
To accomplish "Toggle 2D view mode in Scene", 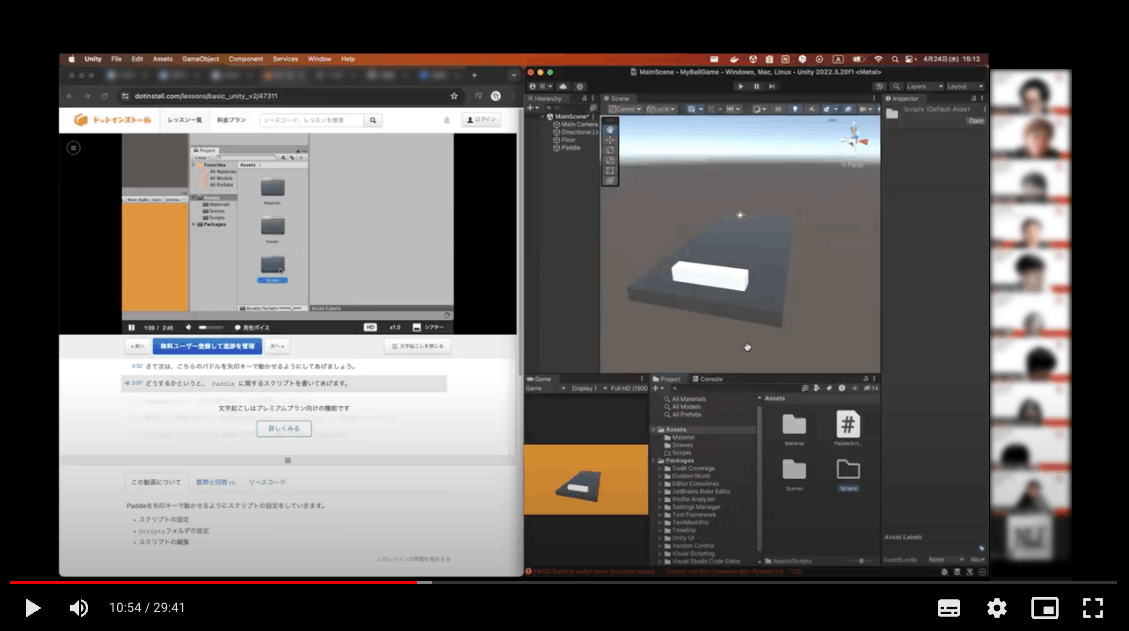I will (778, 109).
